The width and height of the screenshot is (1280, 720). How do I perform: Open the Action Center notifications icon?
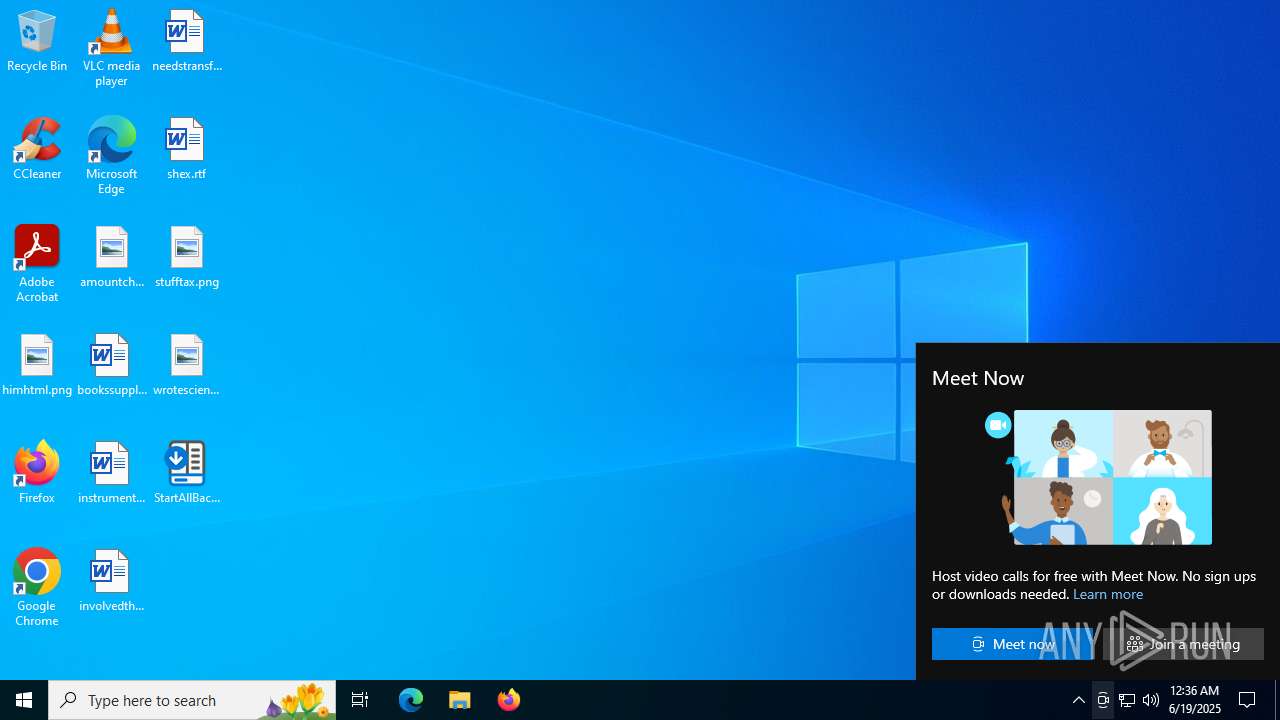coord(1248,700)
